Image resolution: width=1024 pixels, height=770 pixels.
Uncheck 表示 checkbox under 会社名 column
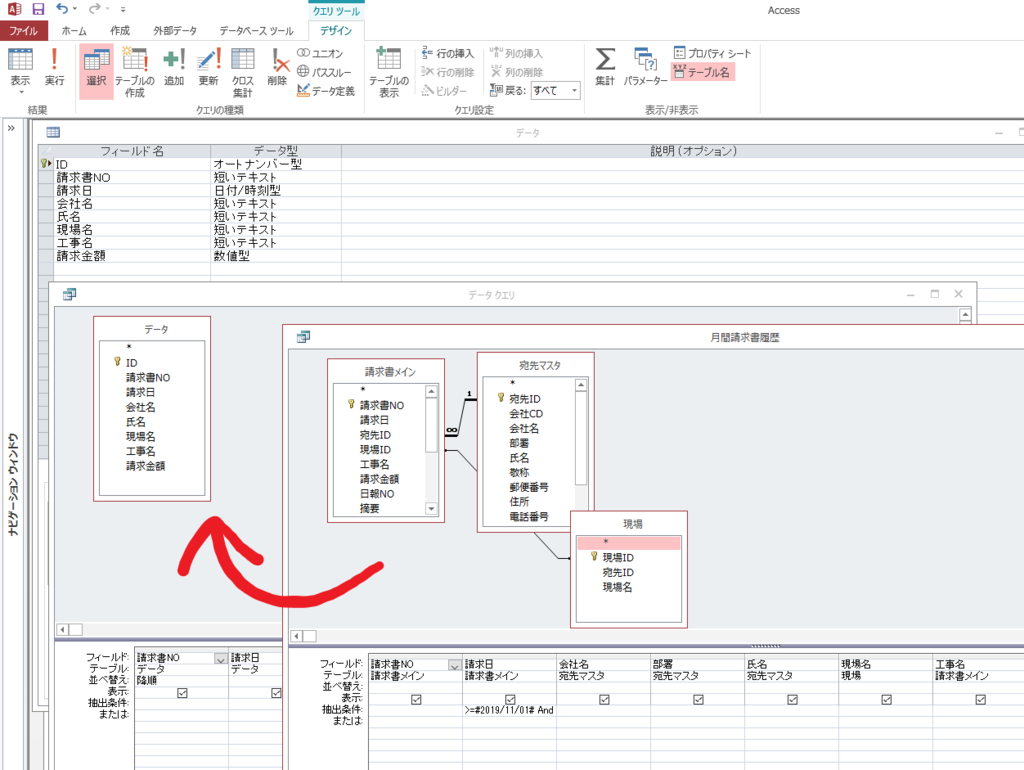point(604,699)
